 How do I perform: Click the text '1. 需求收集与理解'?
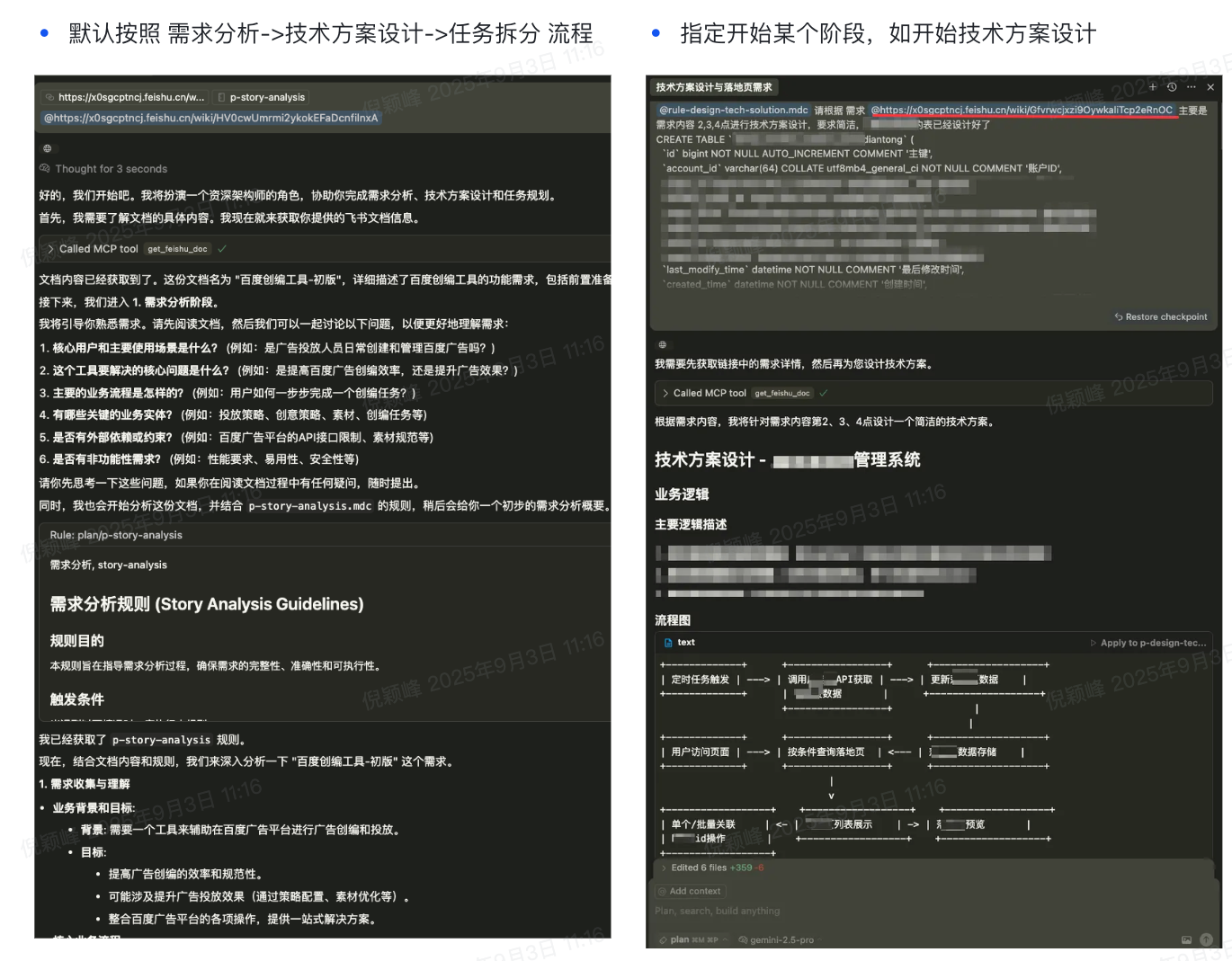85,784
